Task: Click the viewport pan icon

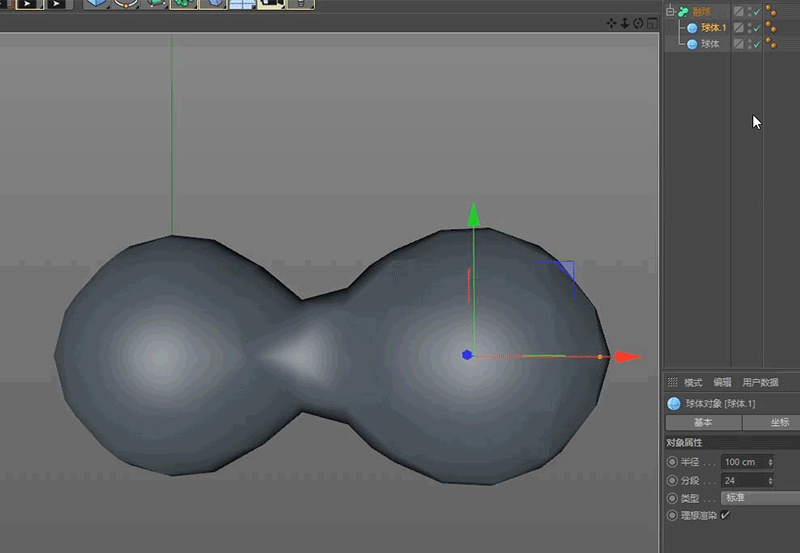Action: (x=612, y=23)
